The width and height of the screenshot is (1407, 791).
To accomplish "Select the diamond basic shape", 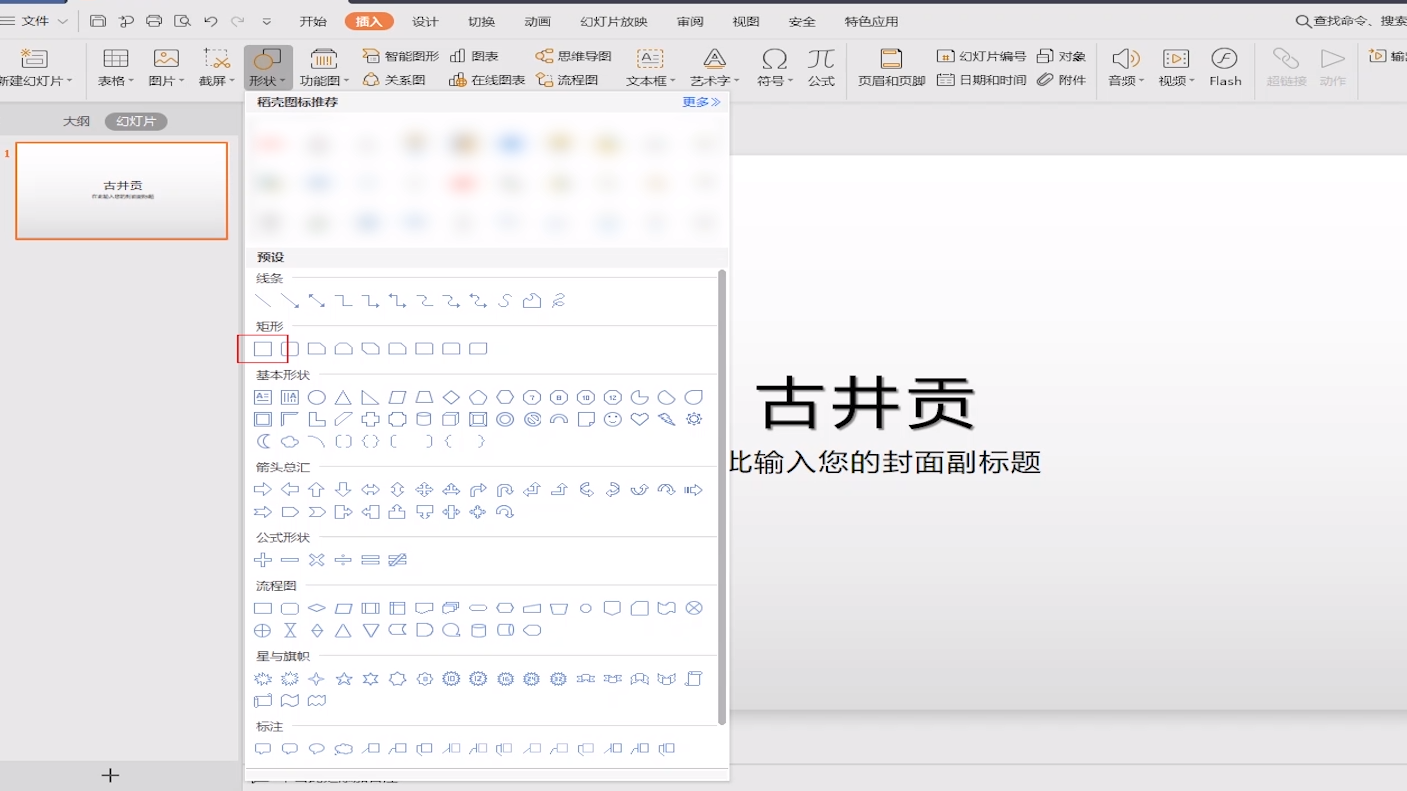I will [x=451, y=397].
